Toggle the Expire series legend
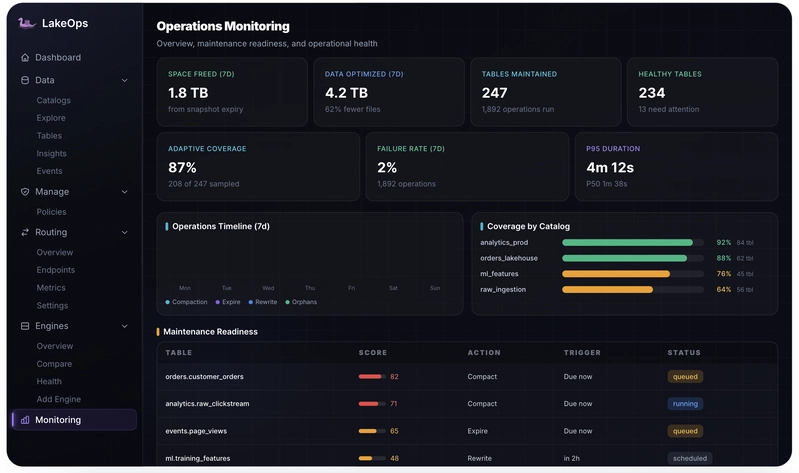Image resolution: width=799 pixels, height=473 pixels. tap(228, 302)
